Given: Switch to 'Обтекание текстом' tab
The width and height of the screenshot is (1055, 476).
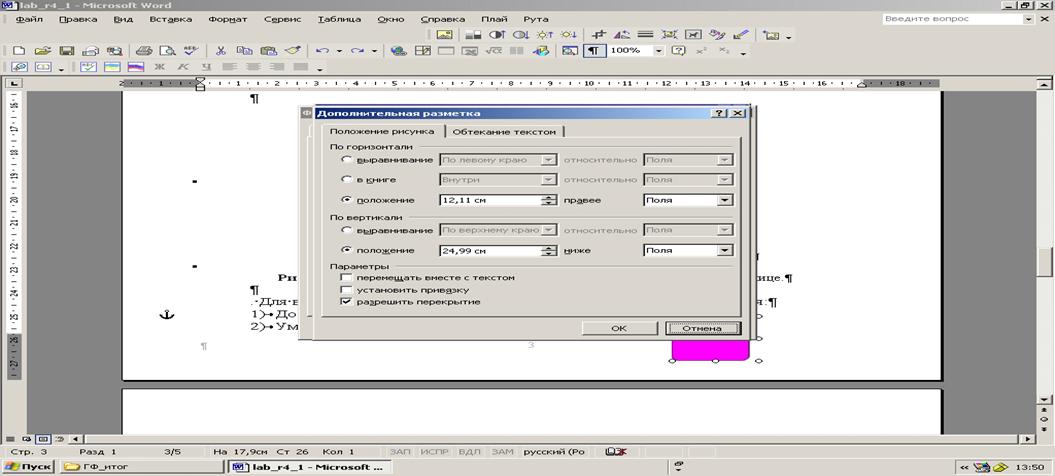Looking at the screenshot, I should pos(504,131).
